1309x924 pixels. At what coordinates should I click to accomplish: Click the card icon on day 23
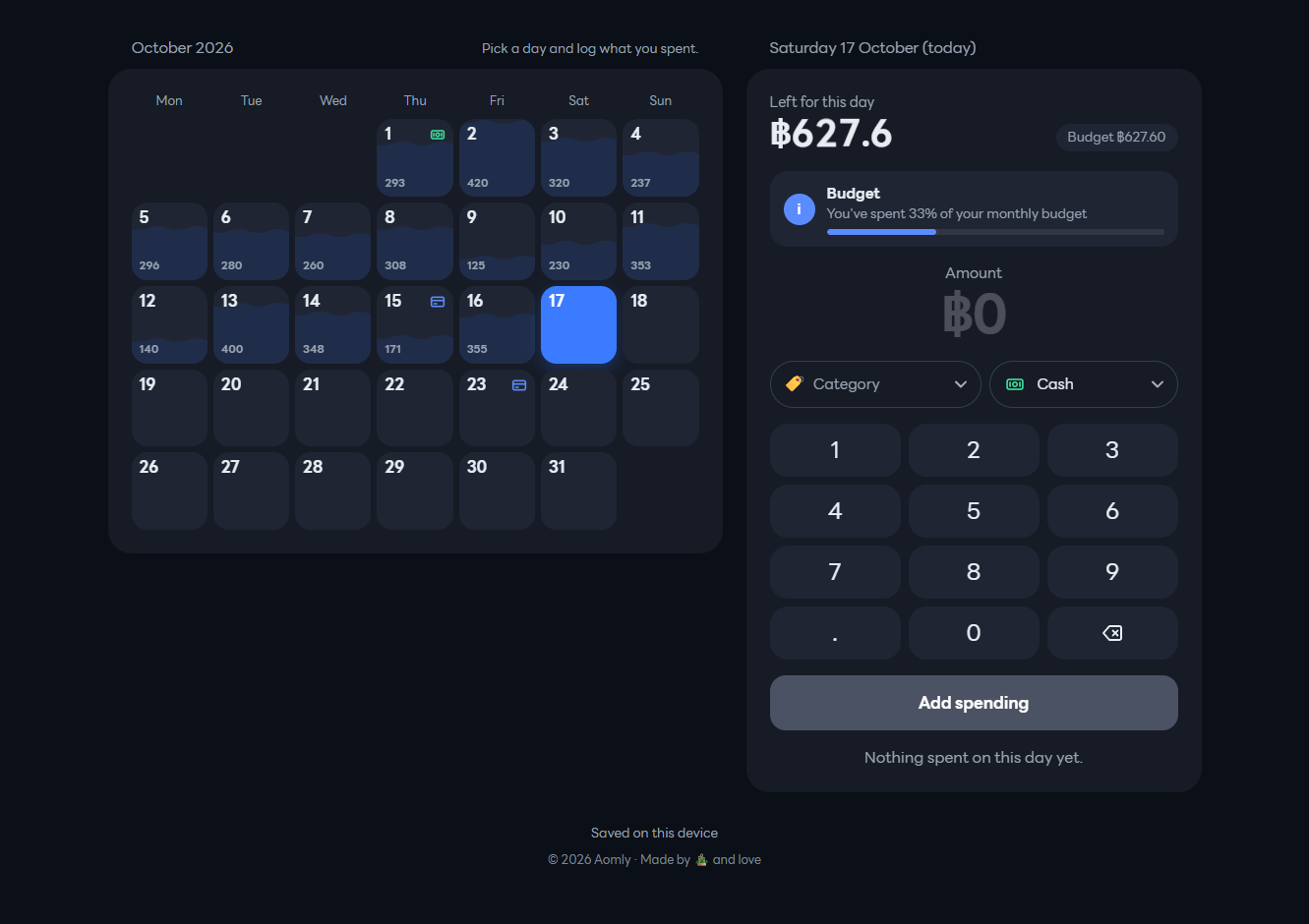[519, 385]
